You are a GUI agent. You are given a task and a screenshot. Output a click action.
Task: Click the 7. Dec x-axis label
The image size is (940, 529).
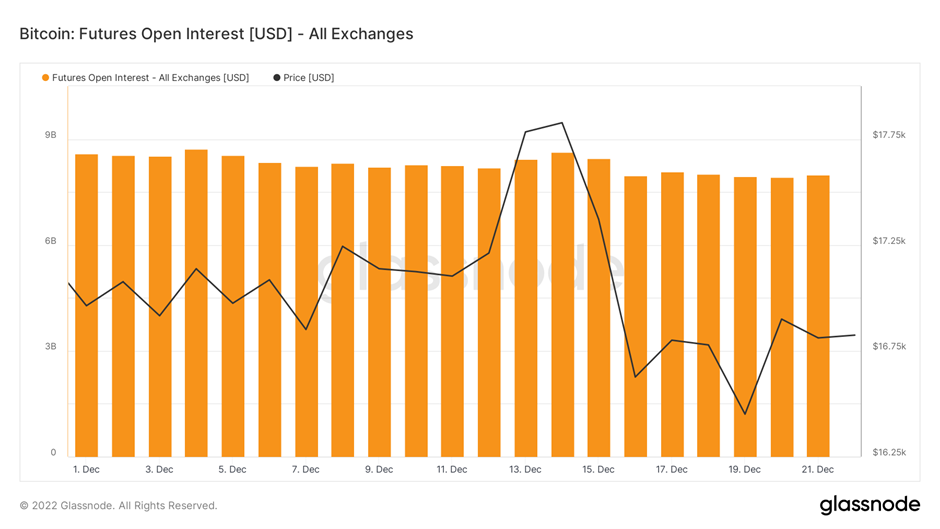pos(305,470)
